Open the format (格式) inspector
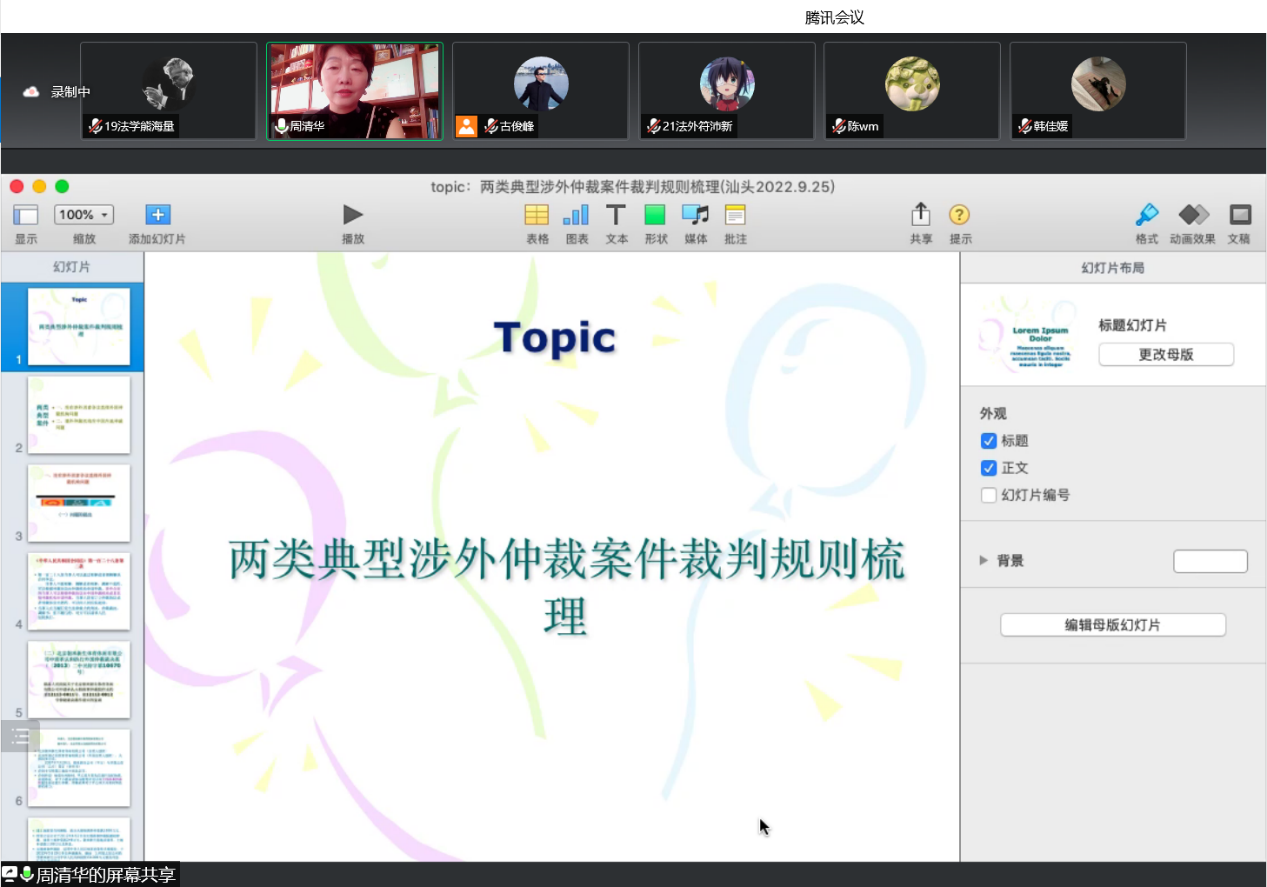The width and height of the screenshot is (1267, 887). pos(1146,214)
